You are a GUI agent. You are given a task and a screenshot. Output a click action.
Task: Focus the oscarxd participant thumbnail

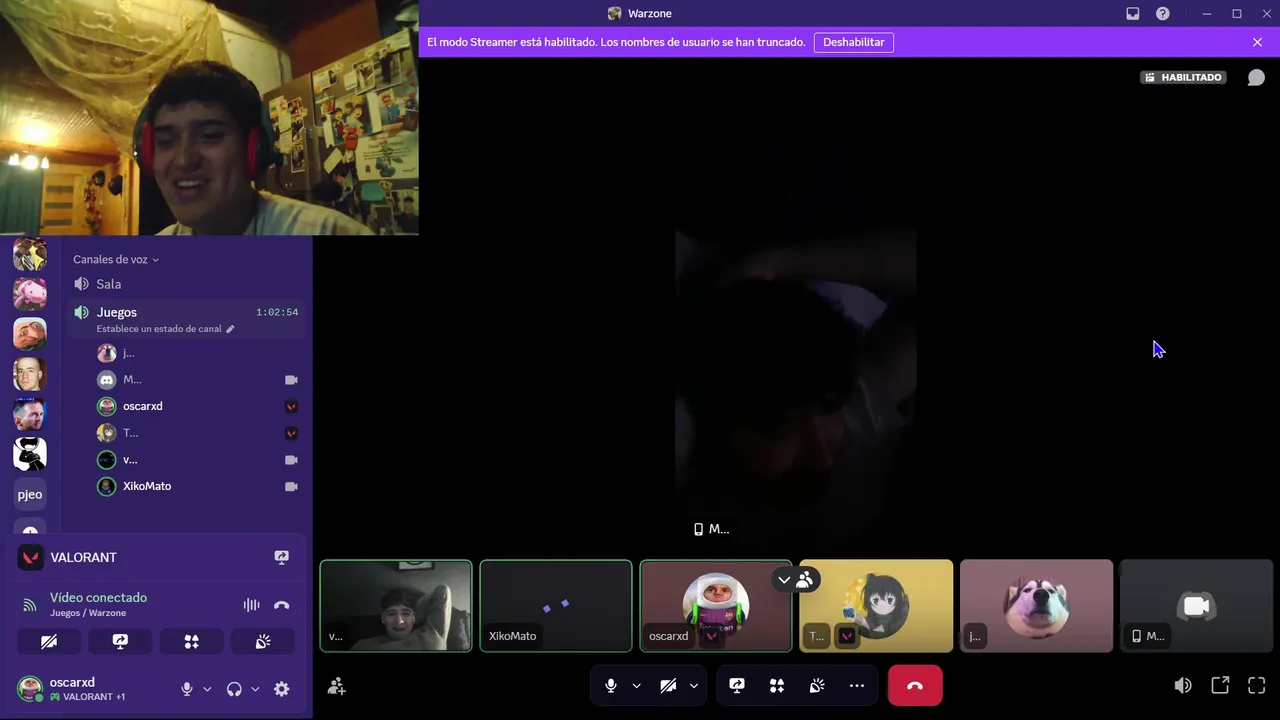click(x=716, y=606)
